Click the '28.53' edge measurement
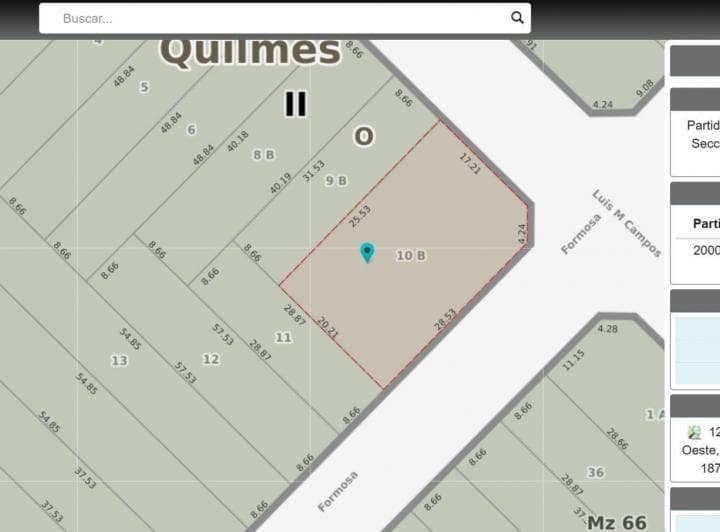This screenshot has height=532, width=720. (445, 319)
